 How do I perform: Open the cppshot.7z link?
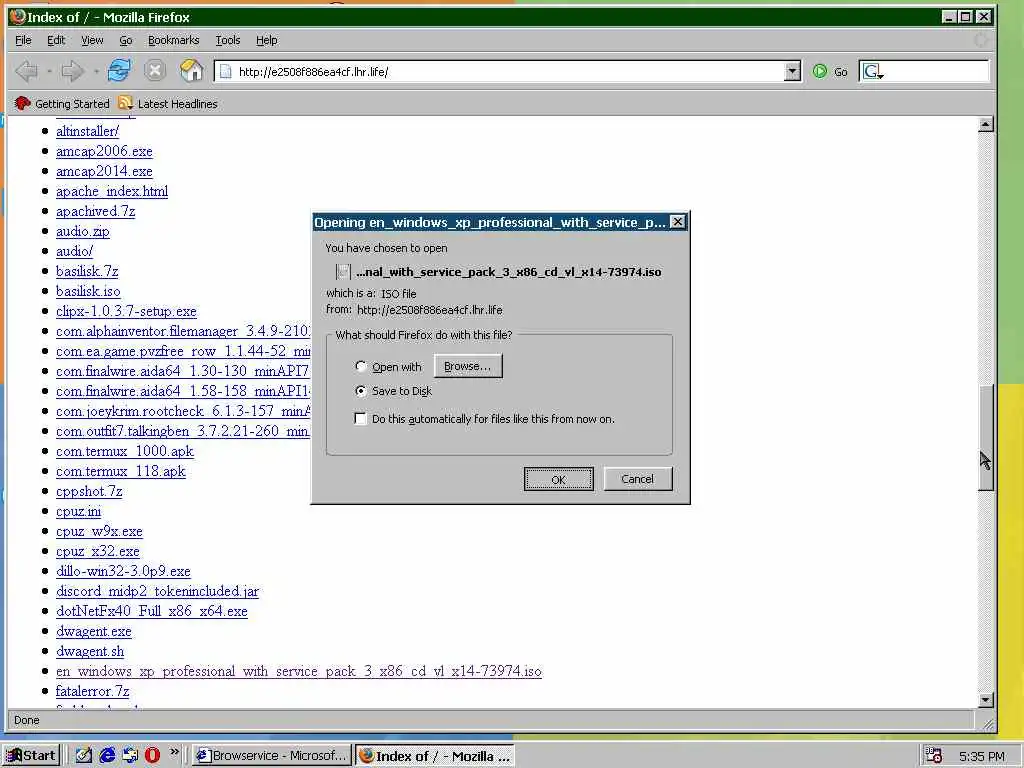point(89,491)
